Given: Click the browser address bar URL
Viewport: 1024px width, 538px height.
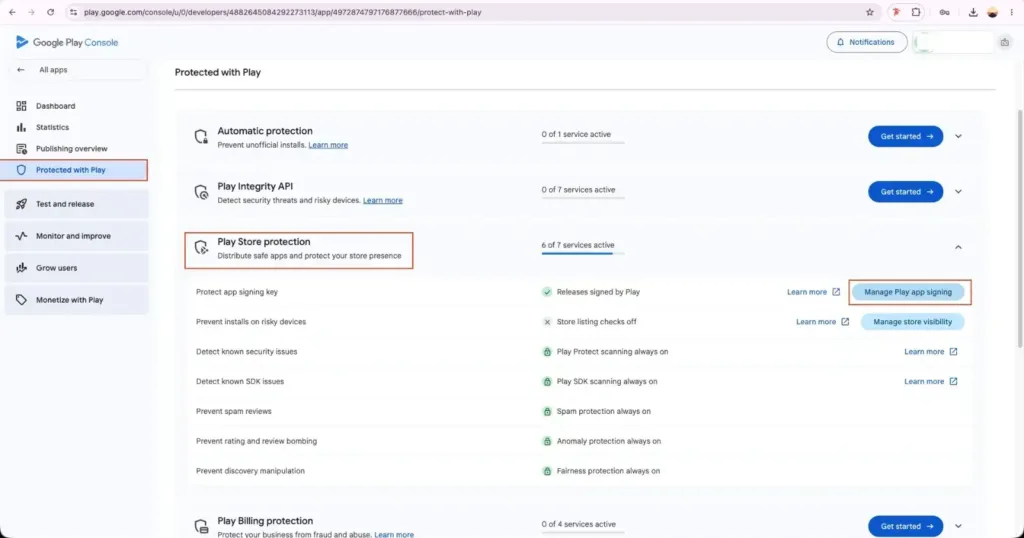Looking at the screenshot, I should (x=283, y=12).
